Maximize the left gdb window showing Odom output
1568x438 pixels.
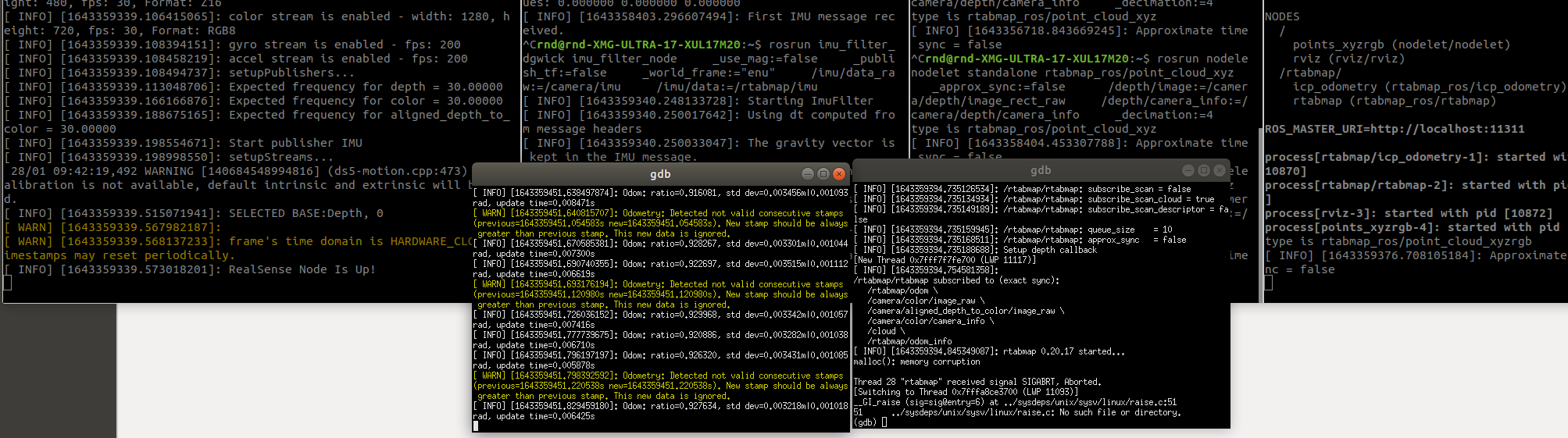pos(823,174)
